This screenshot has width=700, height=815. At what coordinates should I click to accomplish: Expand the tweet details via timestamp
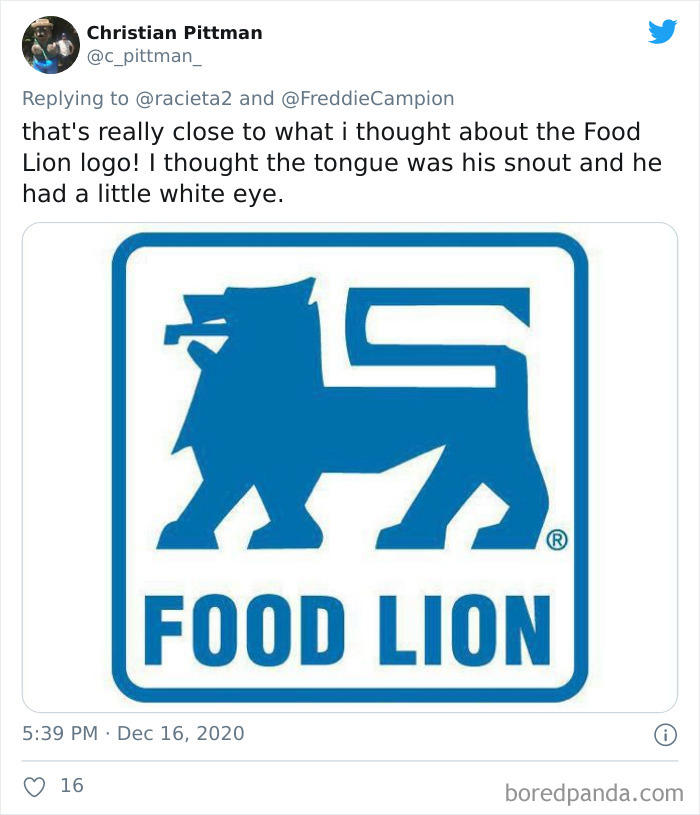click(132, 733)
